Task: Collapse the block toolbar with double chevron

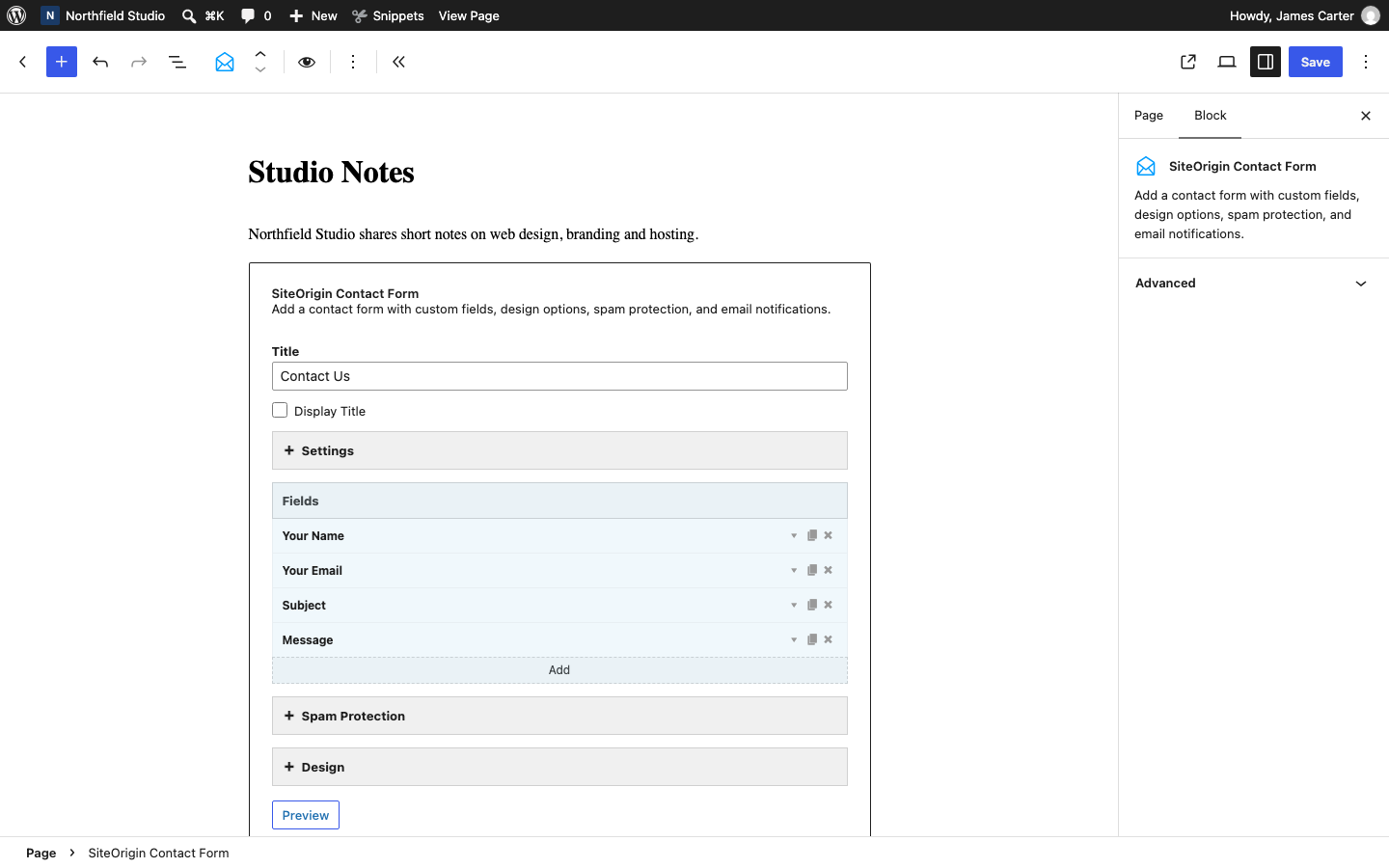Action: point(398,62)
